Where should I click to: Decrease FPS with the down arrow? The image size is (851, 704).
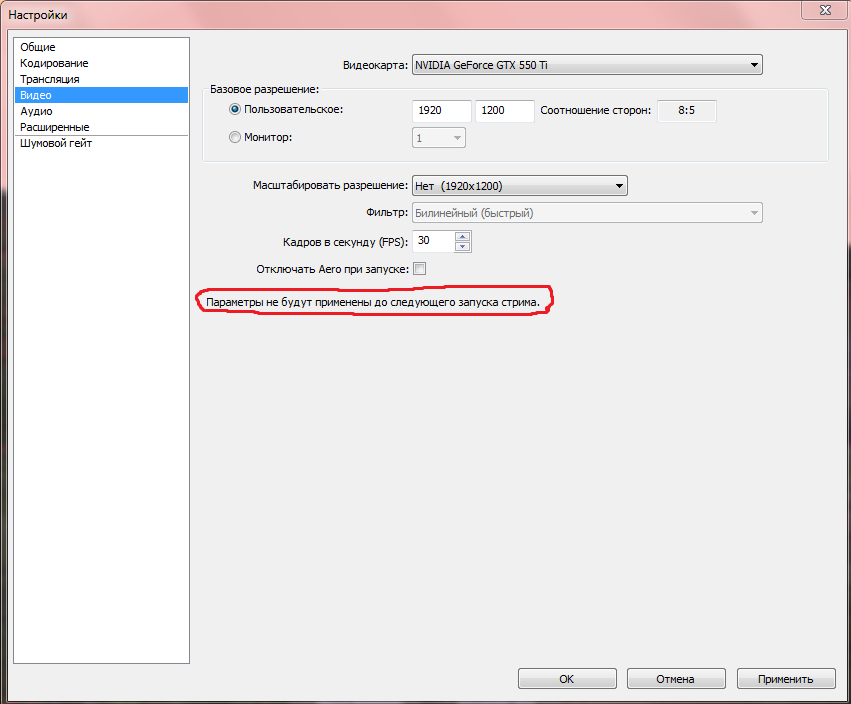coord(462,246)
